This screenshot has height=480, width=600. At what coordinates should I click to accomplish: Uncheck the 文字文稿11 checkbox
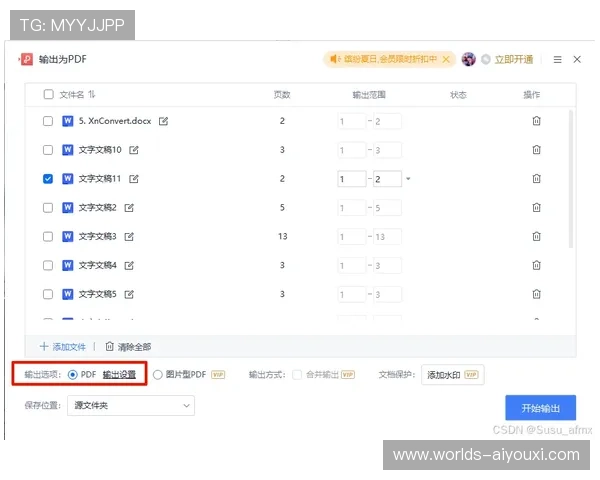coord(48,179)
